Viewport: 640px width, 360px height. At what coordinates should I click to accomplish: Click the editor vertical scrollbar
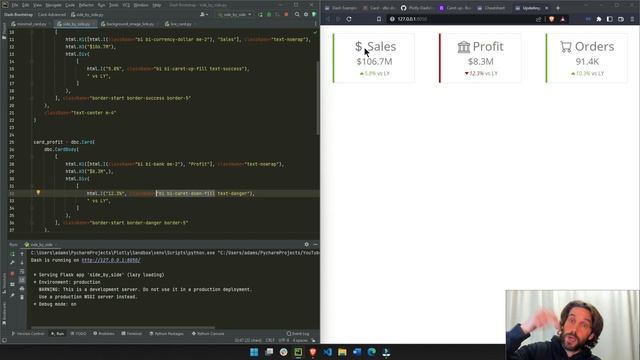coord(318,98)
